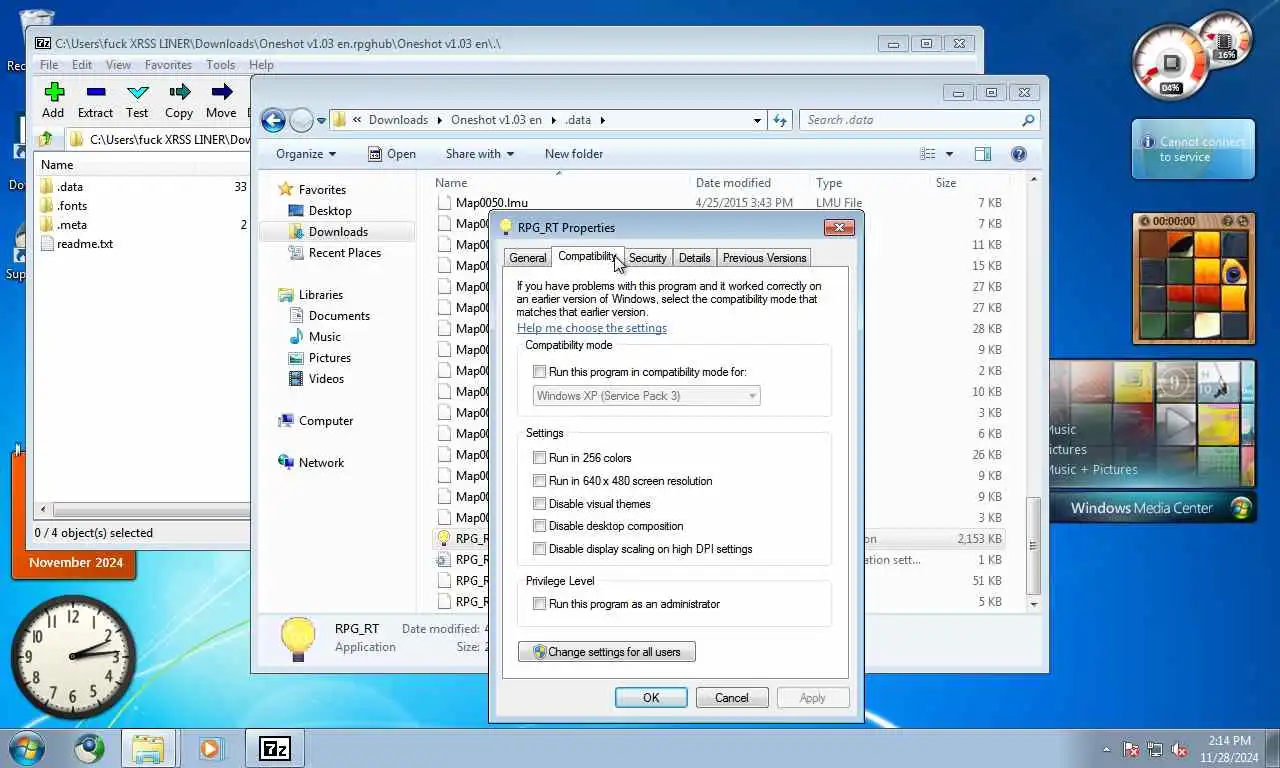
Task: Click Open button in Explorer toolbar
Action: pos(392,154)
